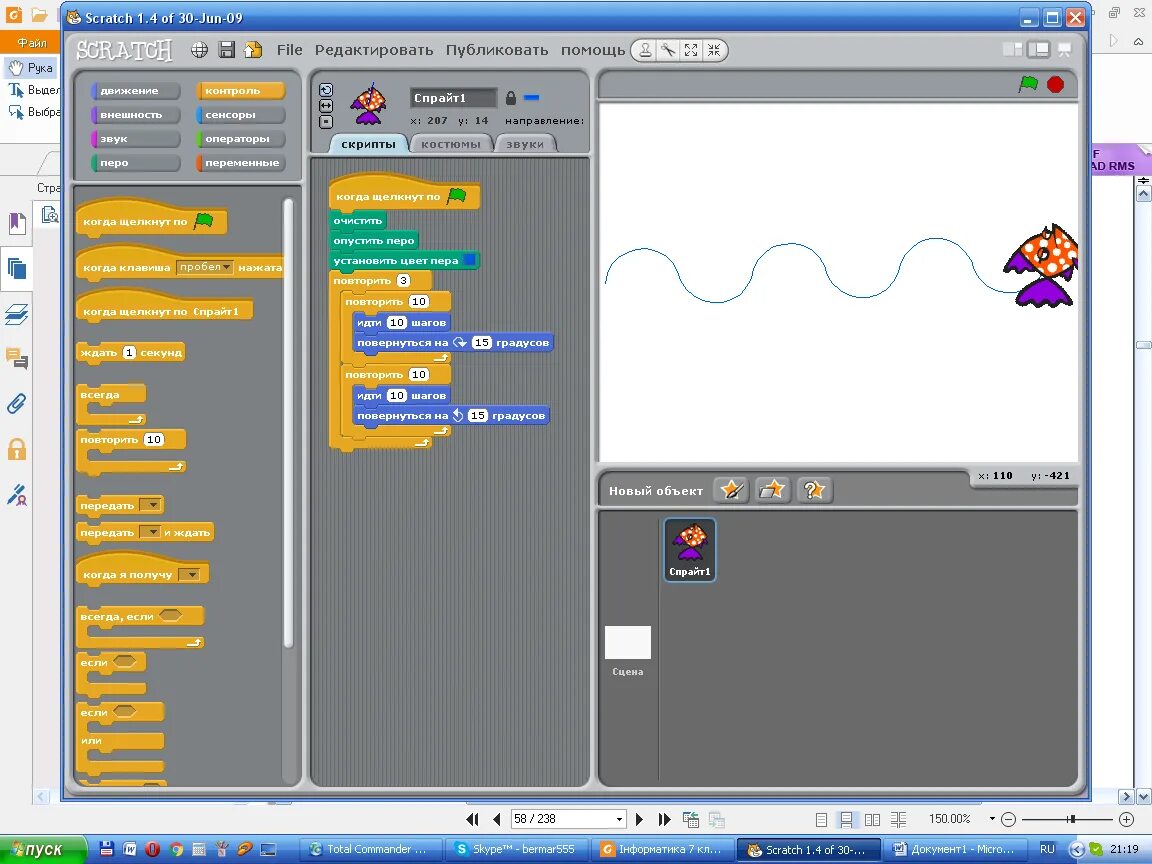Viewport: 1152px width, 864px height.
Task: Open the page number 58 / 238 dropdown
Action: tap(619, 819)
